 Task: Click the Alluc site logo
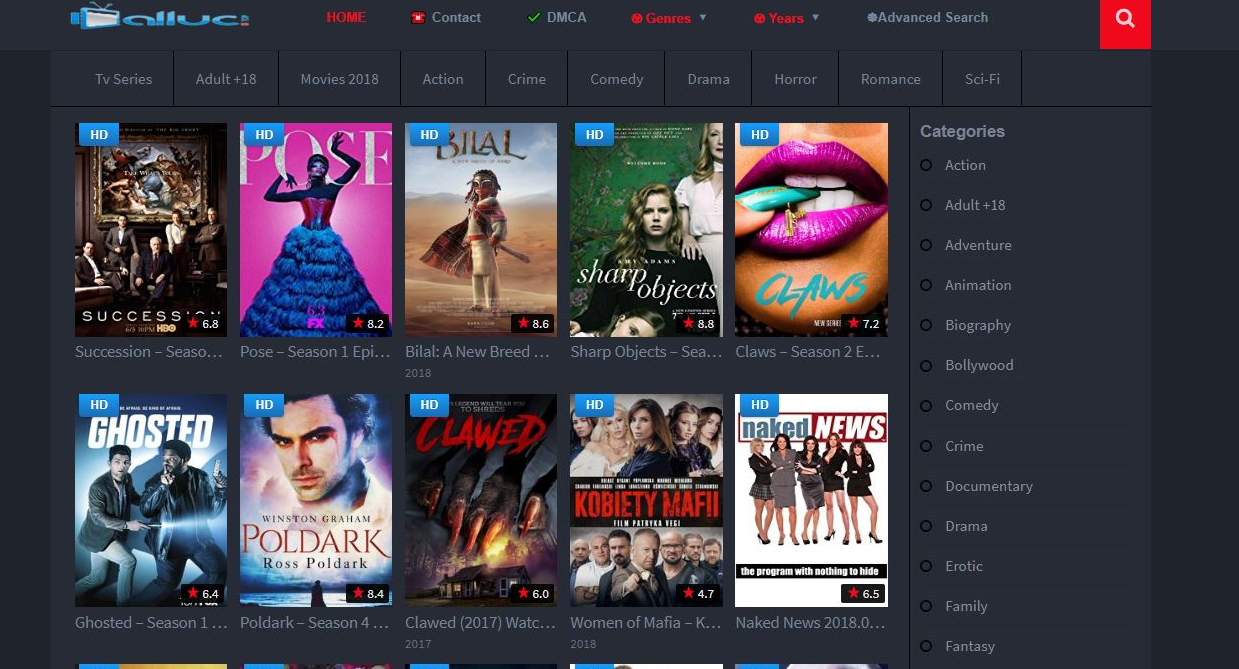coord(160,17)
